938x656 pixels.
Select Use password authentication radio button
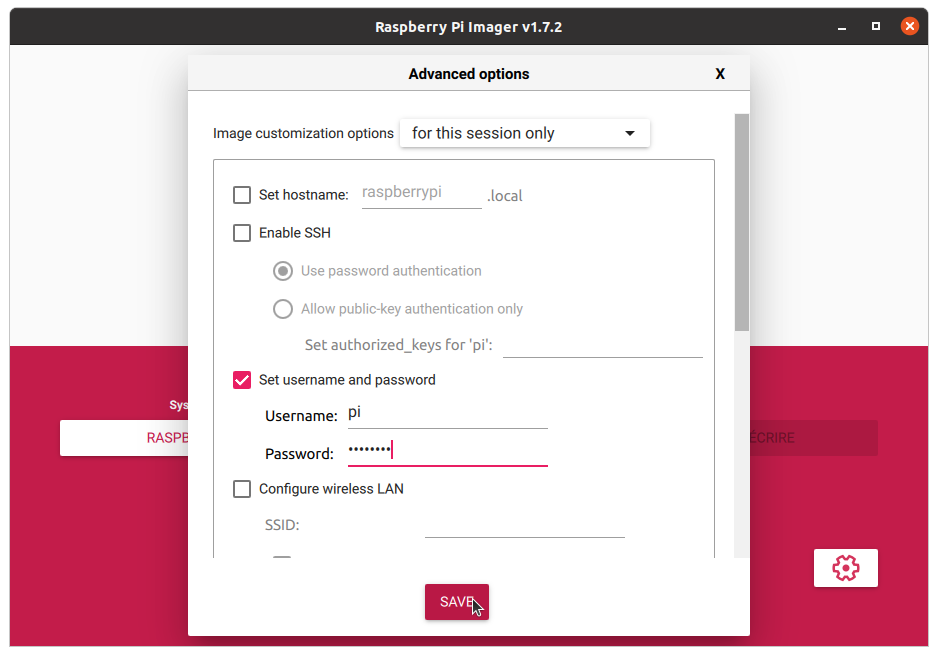[x=283, y=271]
